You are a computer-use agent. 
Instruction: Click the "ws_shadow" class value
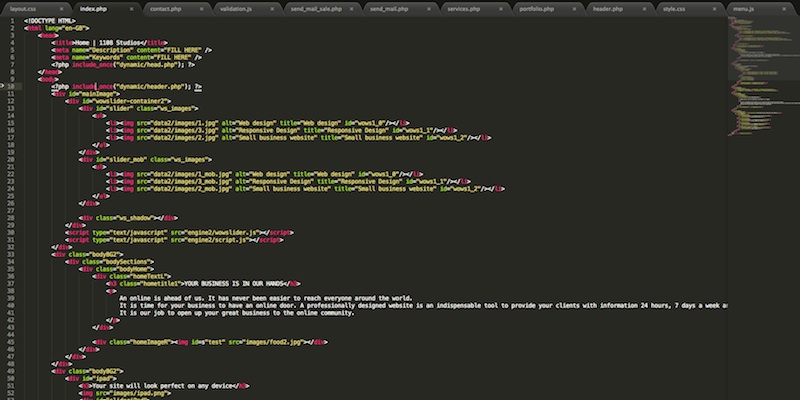(135, 218)
